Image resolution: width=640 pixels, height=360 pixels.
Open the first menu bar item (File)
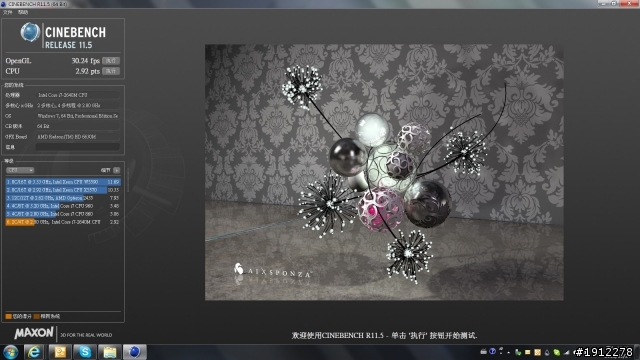7,12
